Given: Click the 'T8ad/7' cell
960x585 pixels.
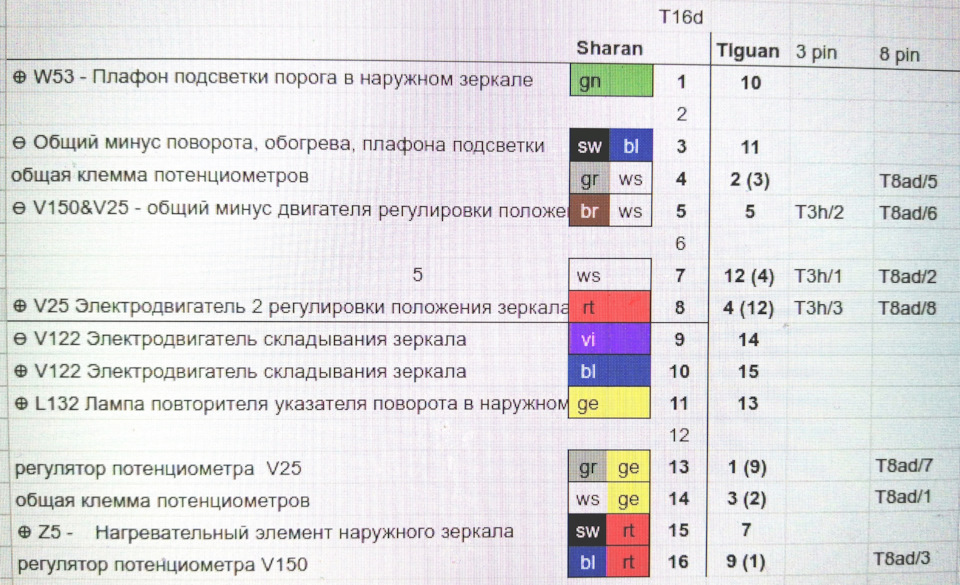Looking at the screenshot, I should (904, 466).
